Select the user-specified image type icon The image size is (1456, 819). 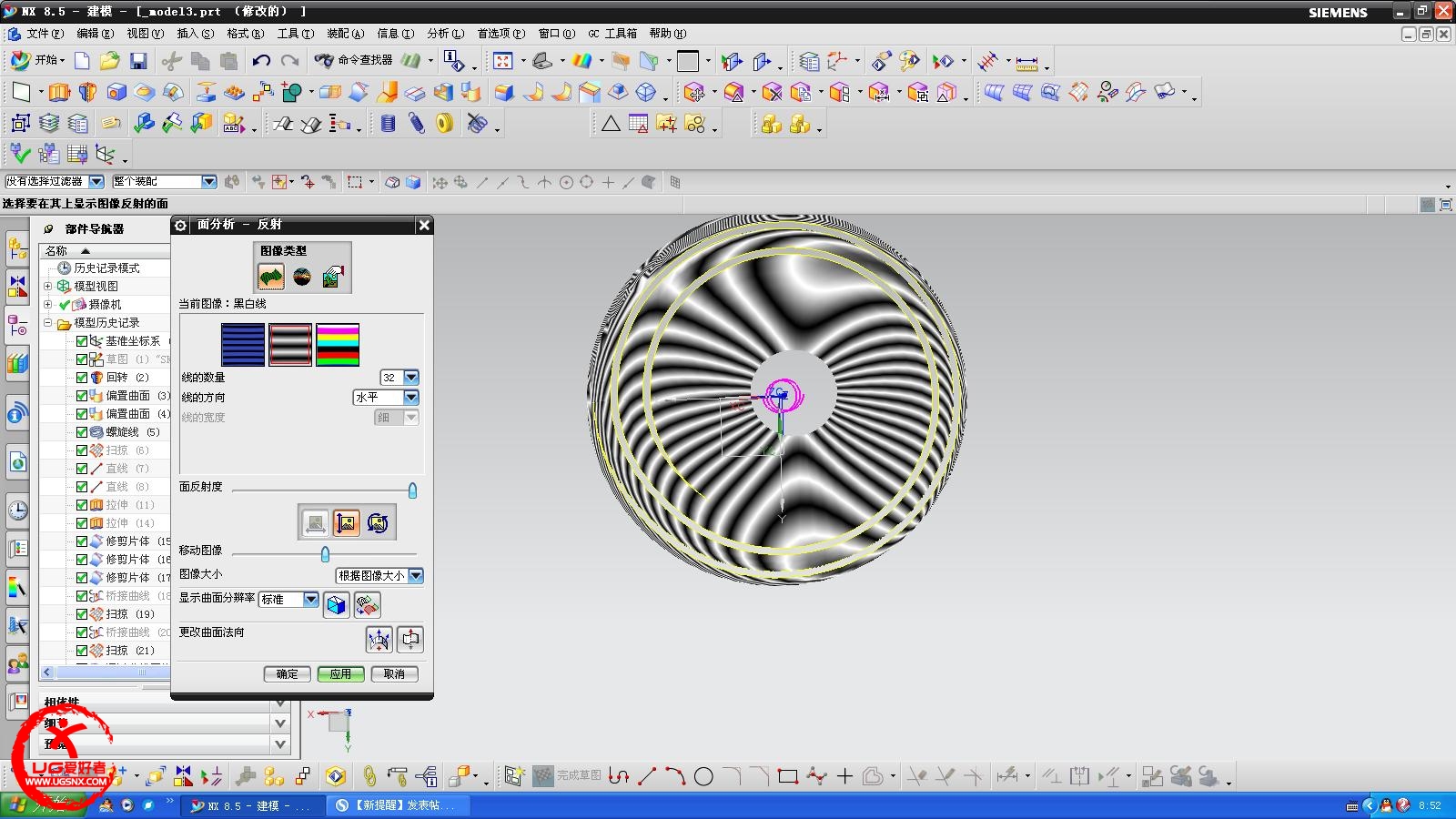click(332, 276)
